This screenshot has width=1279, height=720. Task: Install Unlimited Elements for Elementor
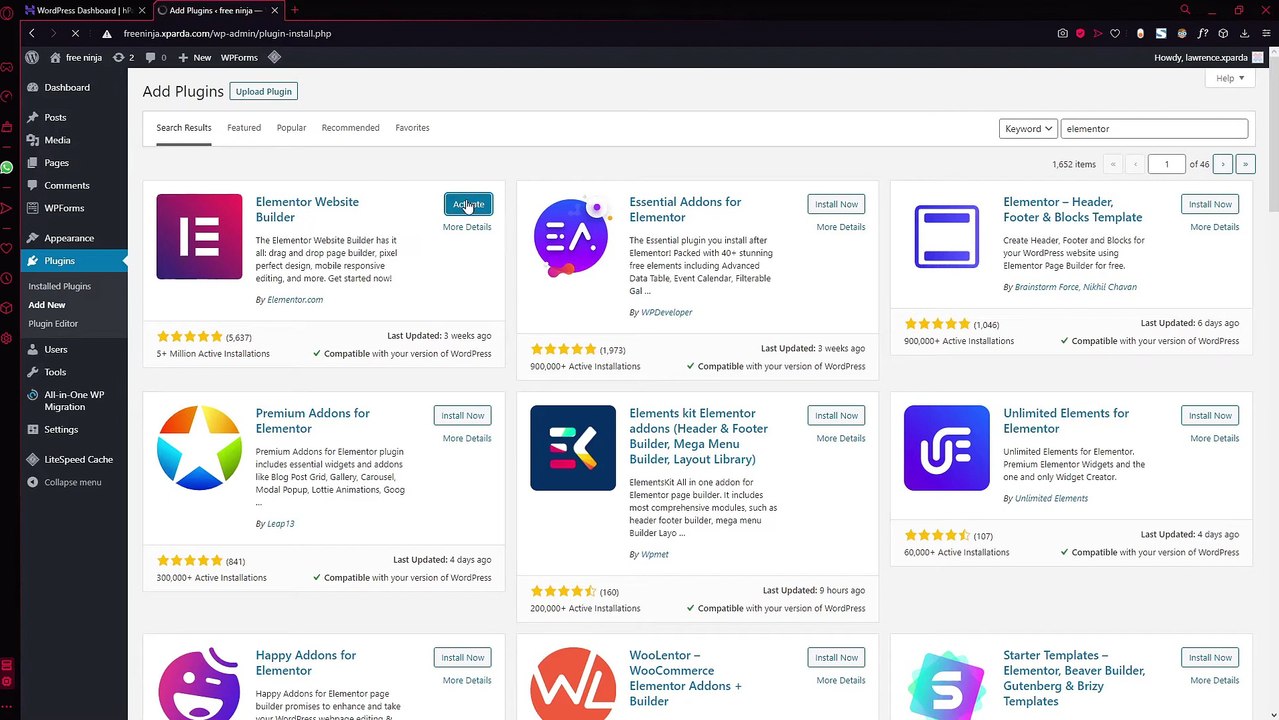point(1210,416)
